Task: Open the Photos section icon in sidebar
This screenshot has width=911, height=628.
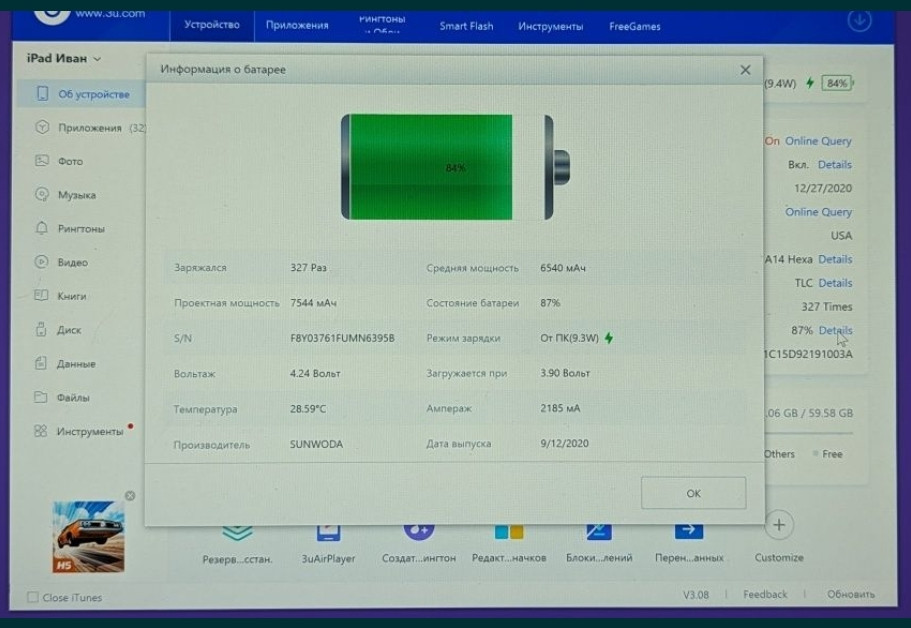Action: pyautogui.click(x=42, y=161)
